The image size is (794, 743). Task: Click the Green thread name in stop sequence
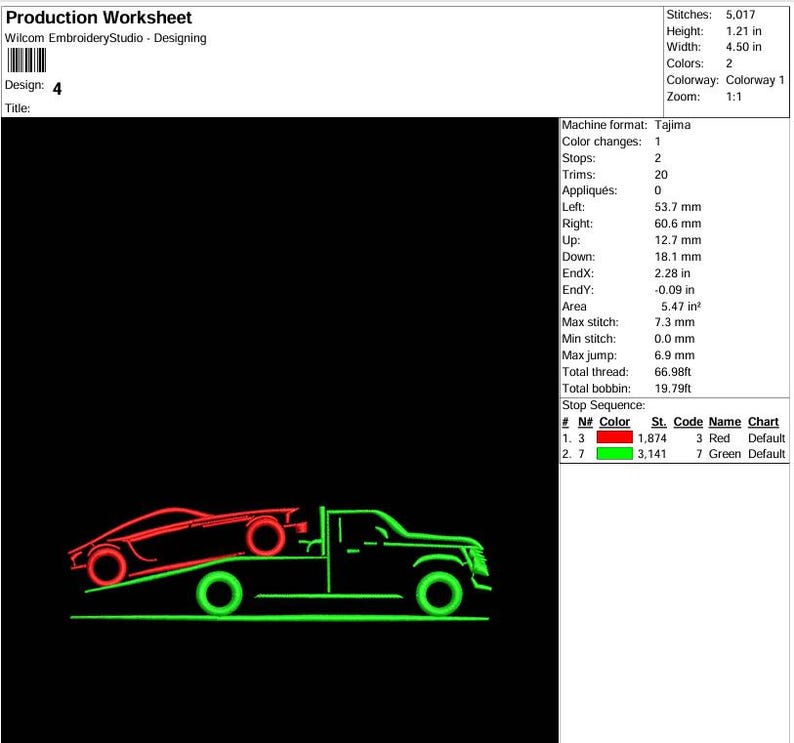tap(725, 454)
